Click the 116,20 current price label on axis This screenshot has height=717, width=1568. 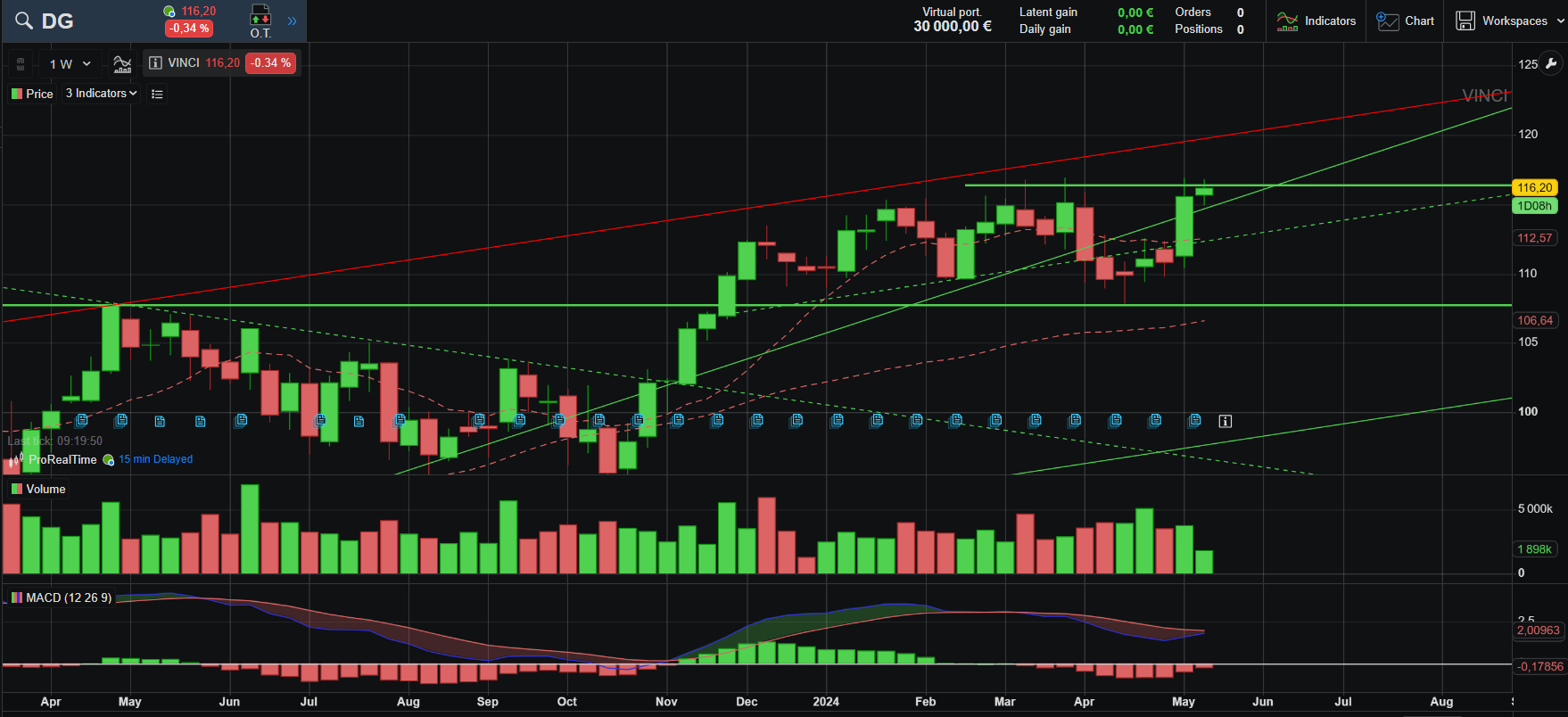pyautogui.click(x=1534, y=187)
